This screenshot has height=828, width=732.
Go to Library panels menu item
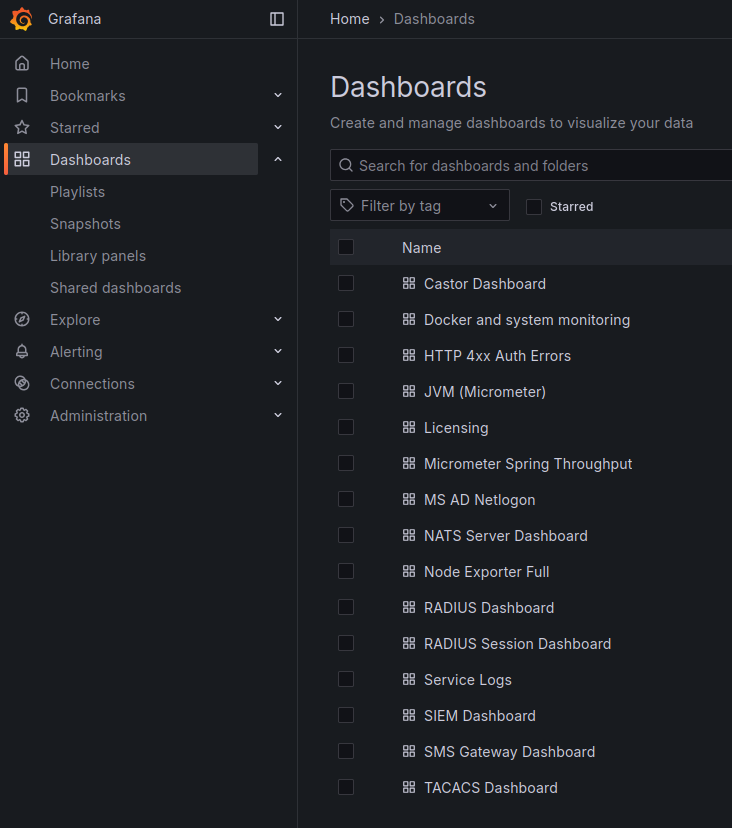point(98,256)
